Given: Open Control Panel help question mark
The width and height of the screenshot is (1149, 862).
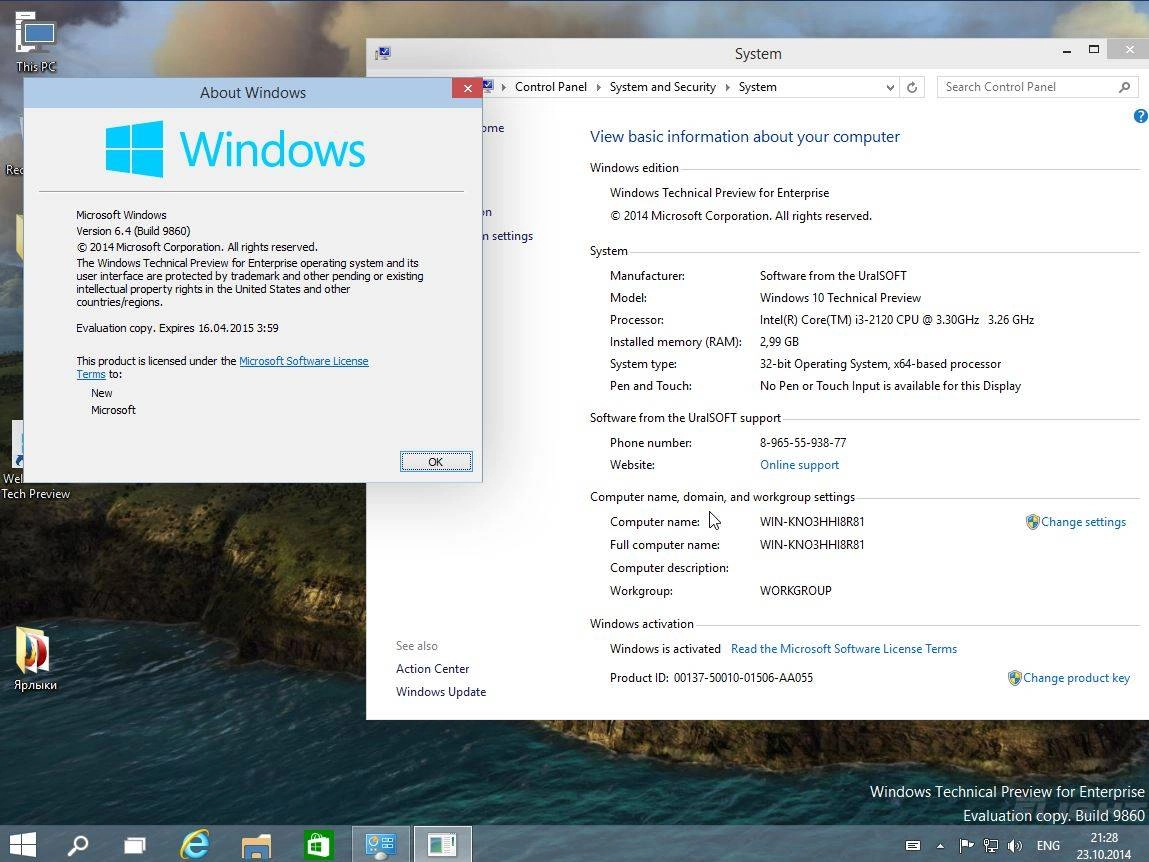Looking at the screenshot, I should click(x=1141, y=116).
